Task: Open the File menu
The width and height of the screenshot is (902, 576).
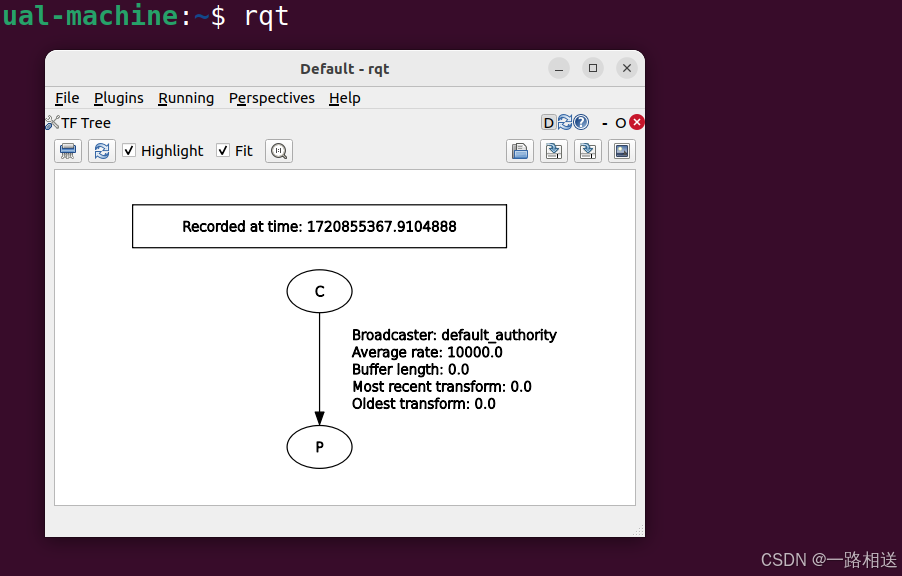Action: 66,98
